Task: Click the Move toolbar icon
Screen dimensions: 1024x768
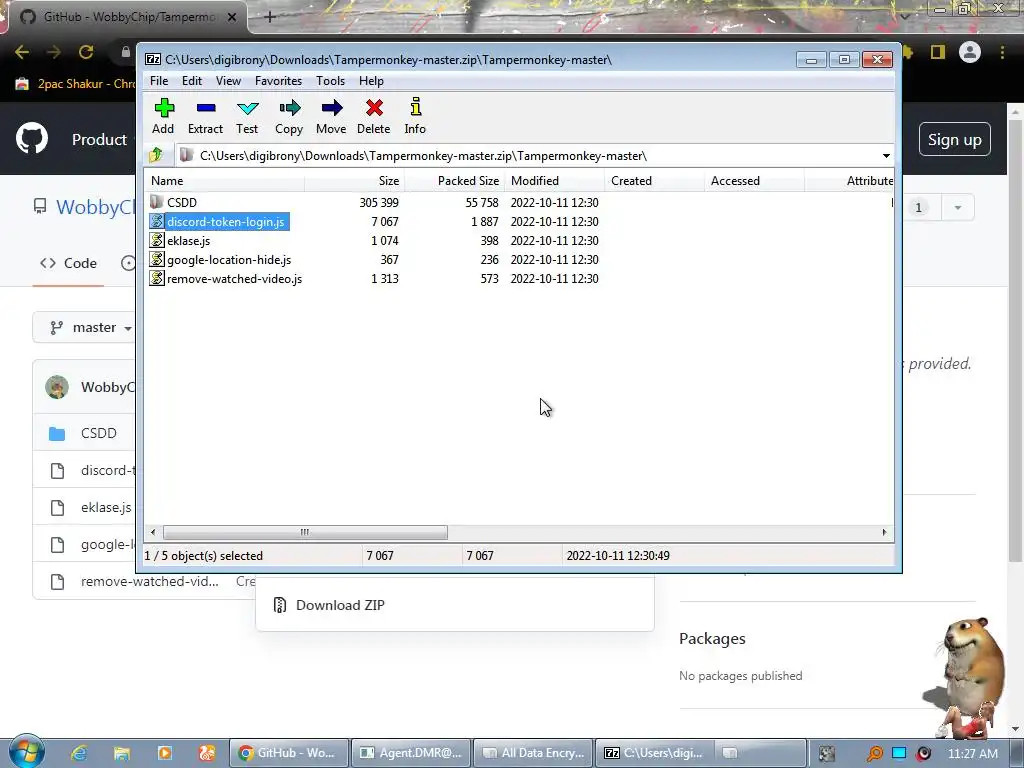Action: [331, 116]
